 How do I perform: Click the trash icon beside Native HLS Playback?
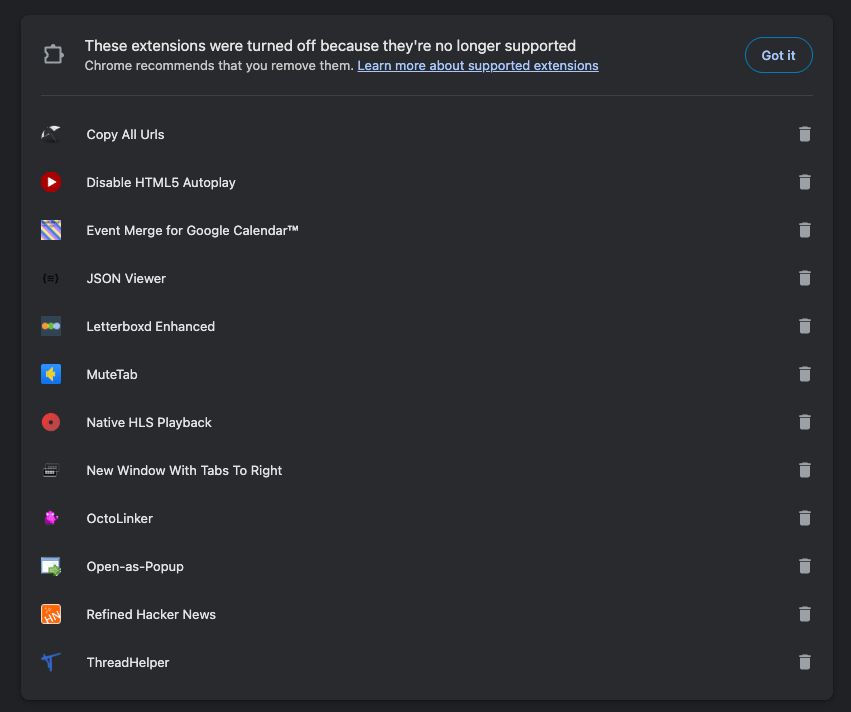click(x=804, y=422)
